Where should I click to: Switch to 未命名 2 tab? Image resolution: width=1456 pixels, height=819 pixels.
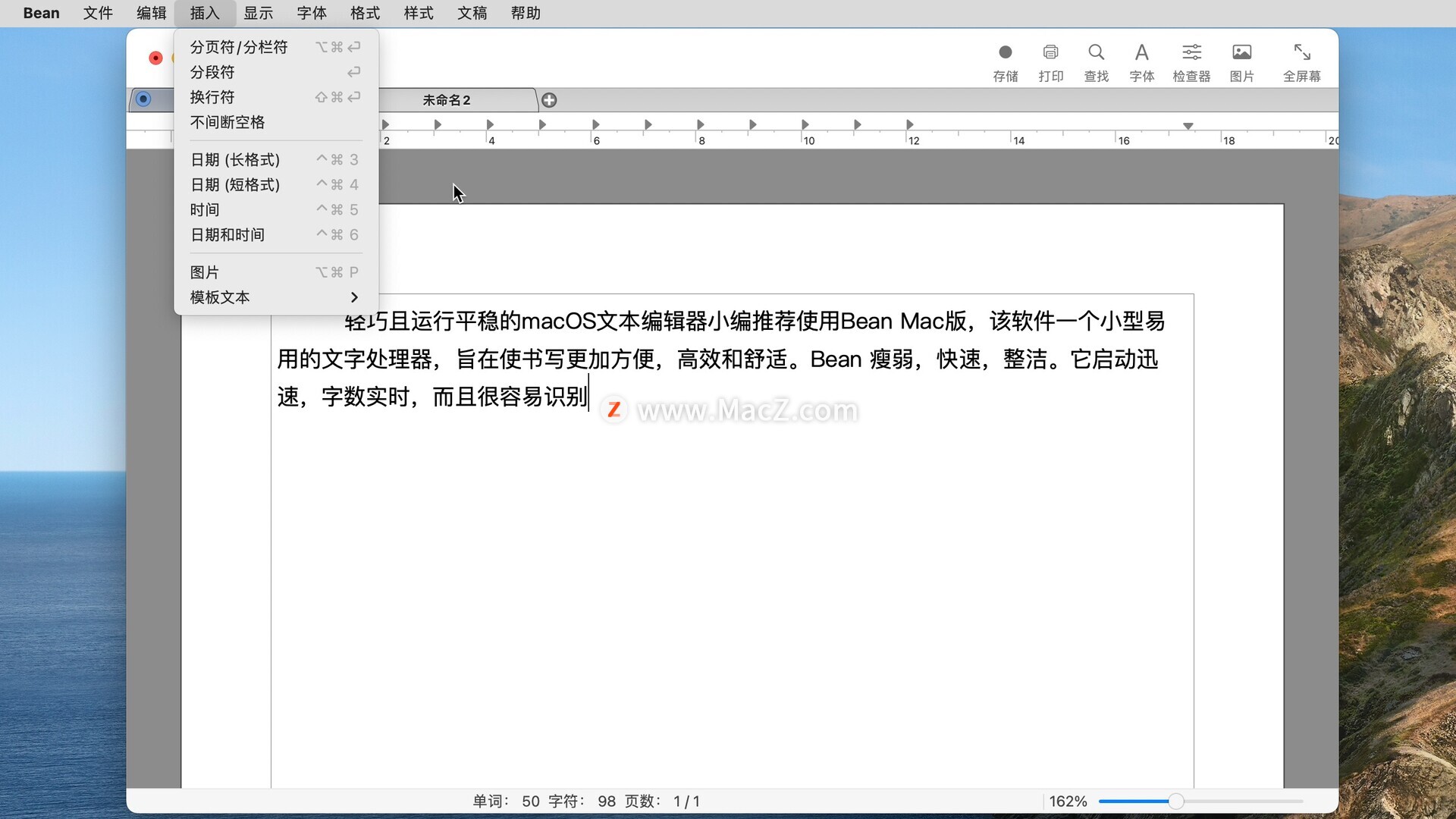coord(447,100)
